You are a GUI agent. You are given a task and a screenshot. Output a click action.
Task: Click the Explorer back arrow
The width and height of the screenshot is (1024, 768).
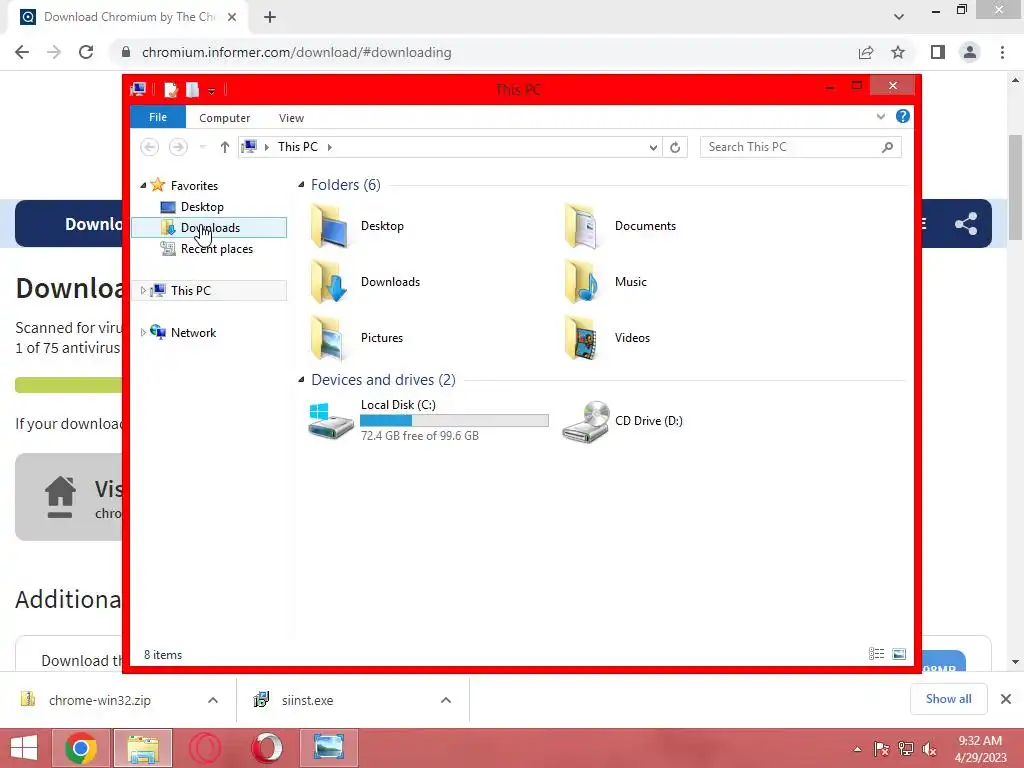(x=150, y=147)
